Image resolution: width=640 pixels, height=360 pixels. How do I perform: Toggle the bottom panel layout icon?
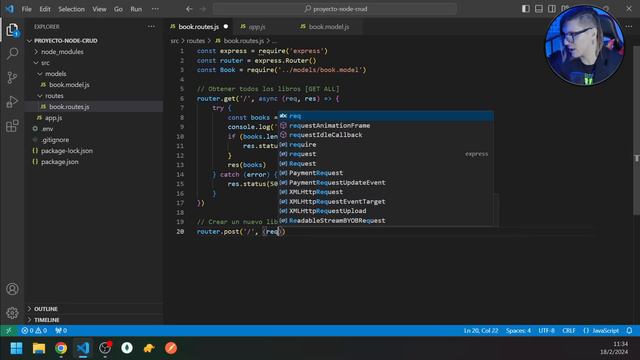pos(539,9)
